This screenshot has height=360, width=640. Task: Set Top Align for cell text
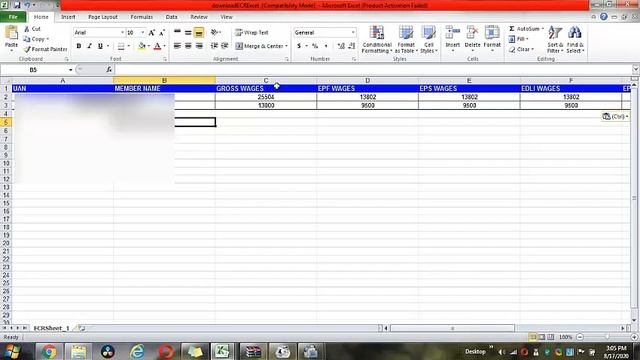point(177,32)
